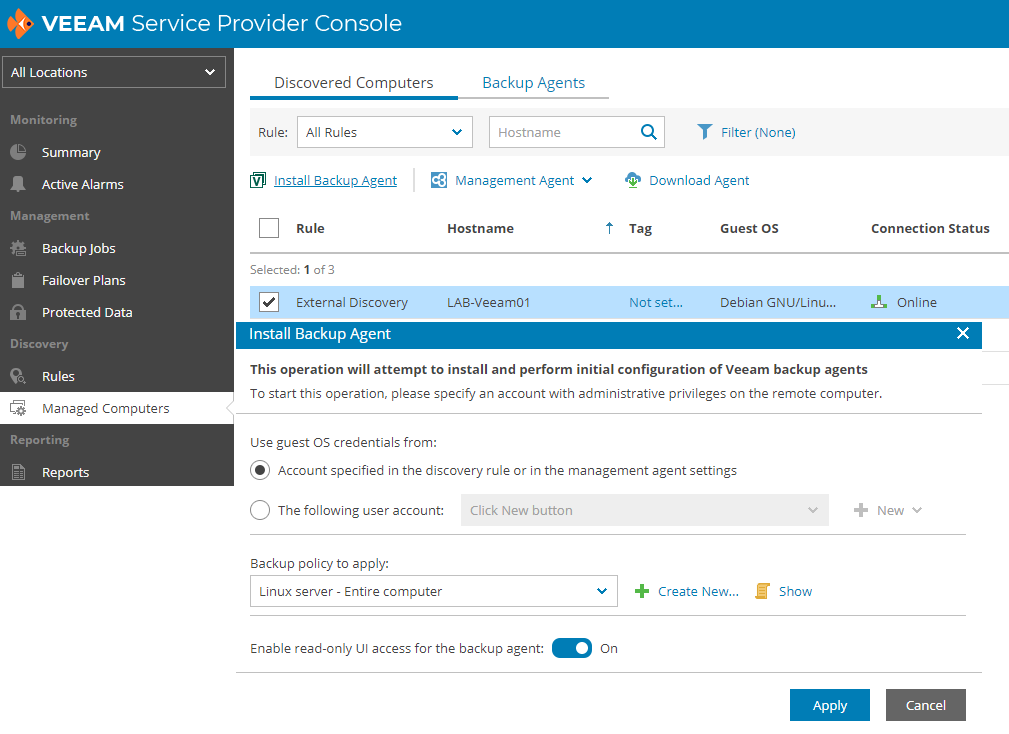
Task: Expand the All Locations dropdown
Action: (114, 72)
